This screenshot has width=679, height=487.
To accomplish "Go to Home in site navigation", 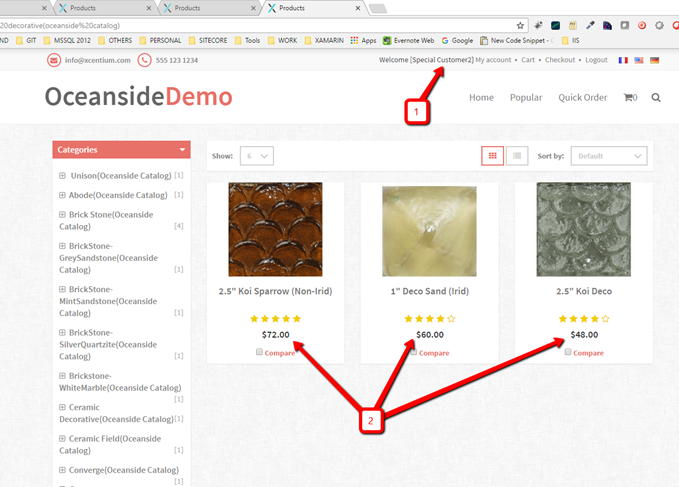I will [x=481, y=97].
